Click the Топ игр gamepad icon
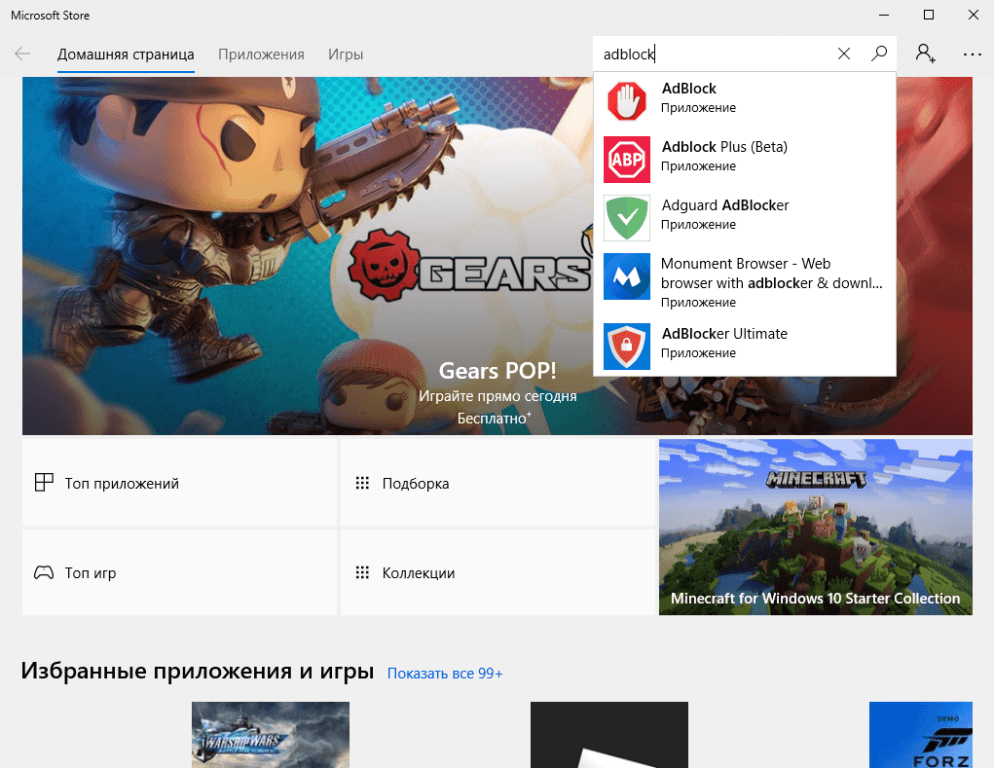The height and width of the screenshot is (768, 994). tap(44, 573)
